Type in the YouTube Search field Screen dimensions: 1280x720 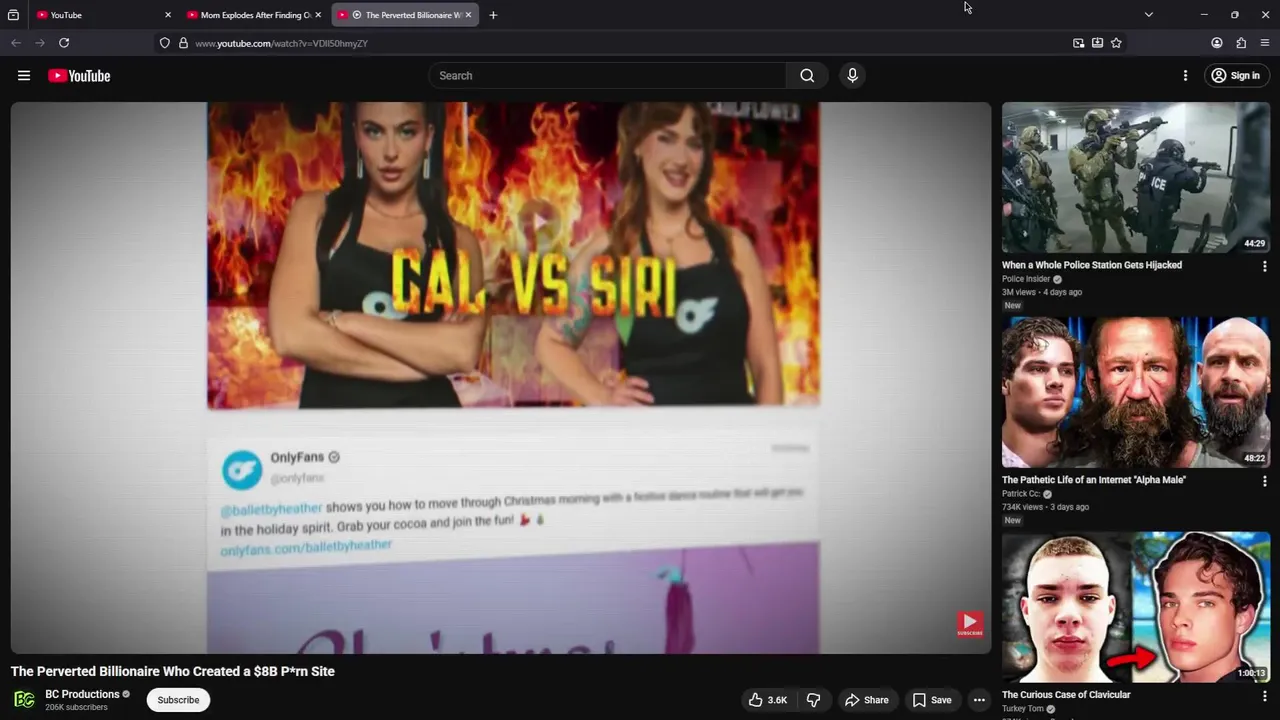608,76
